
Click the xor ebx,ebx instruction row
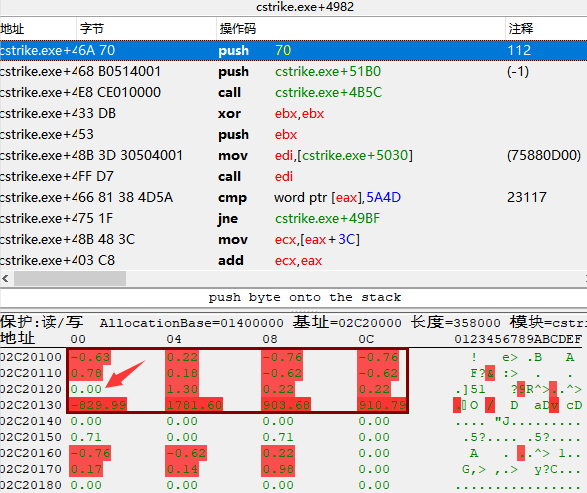[x=294, y=113]
